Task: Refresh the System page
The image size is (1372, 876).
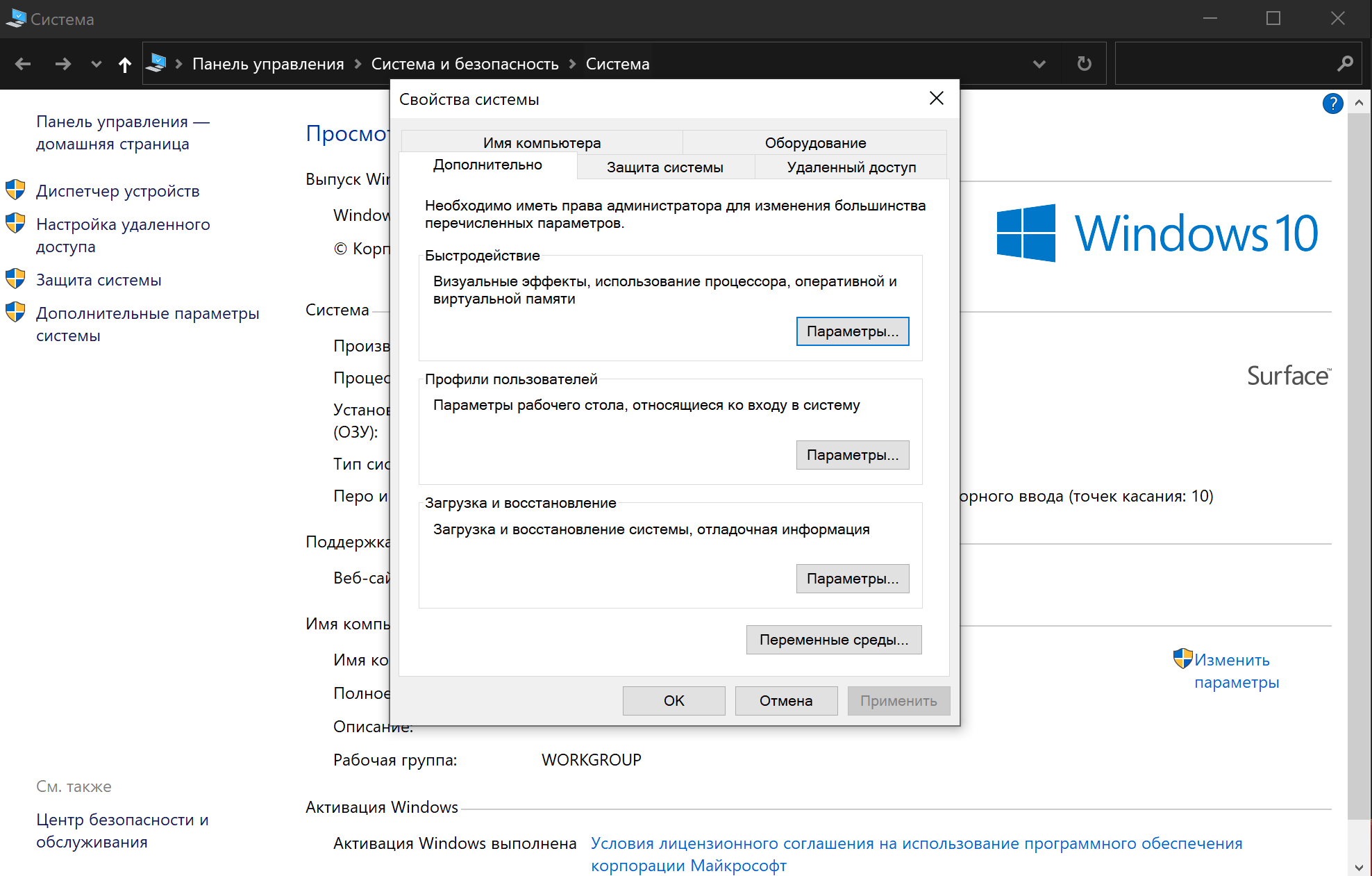Action: (1084, 64)
